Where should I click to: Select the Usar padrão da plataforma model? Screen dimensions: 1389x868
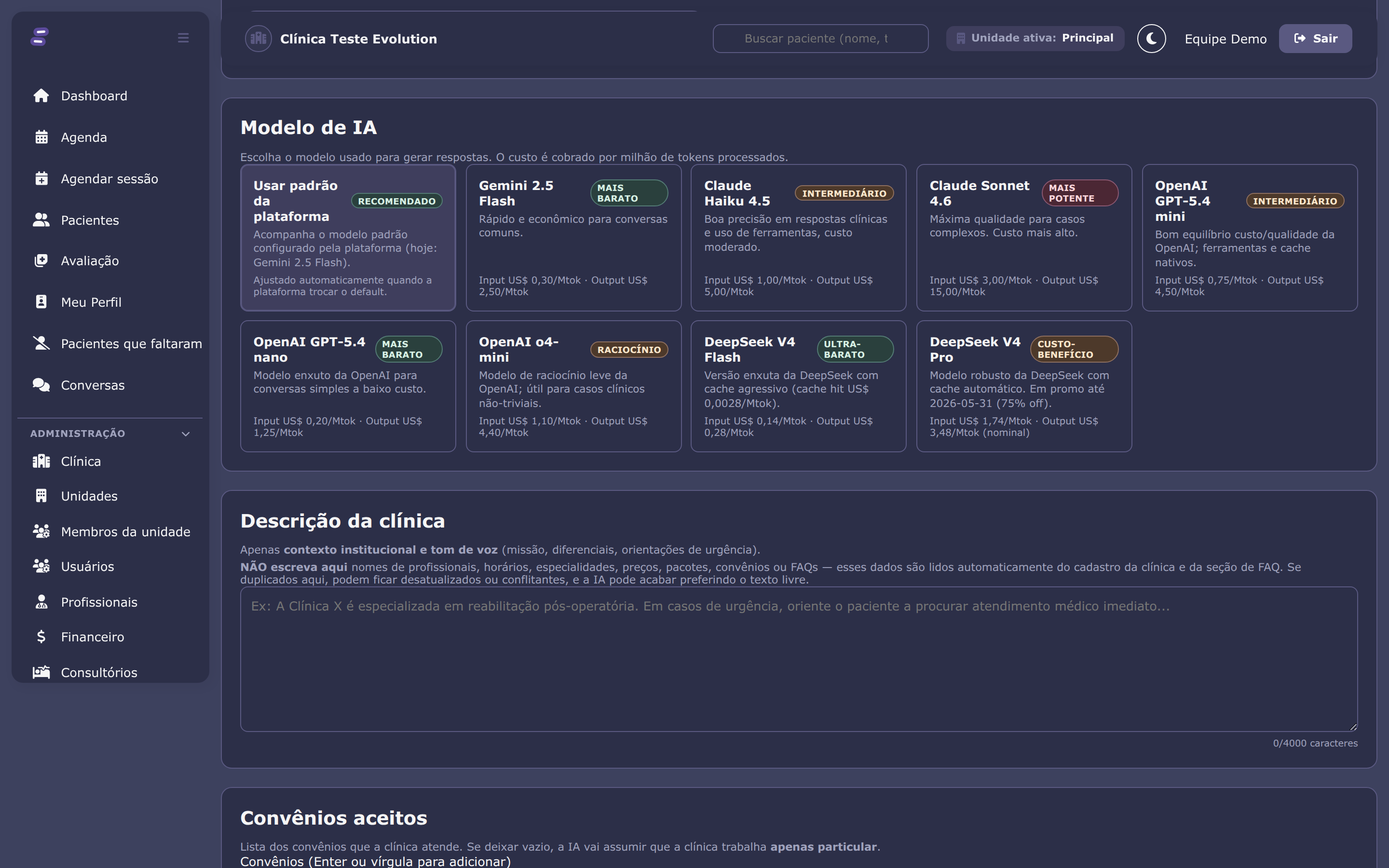[x=348, y=238]
